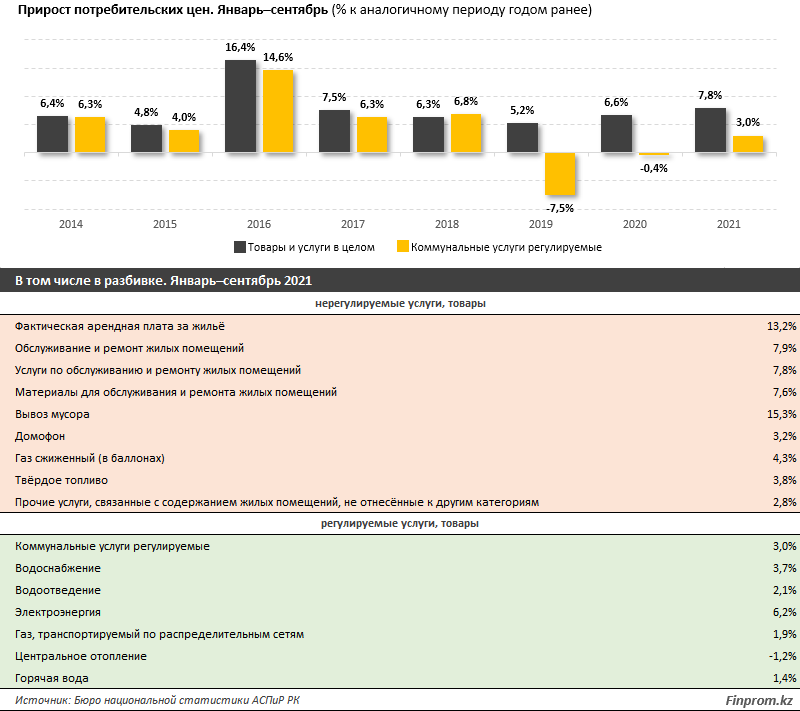Click the chart title Прирост потребительских цен
800x711 pixels.
[172, 10]
